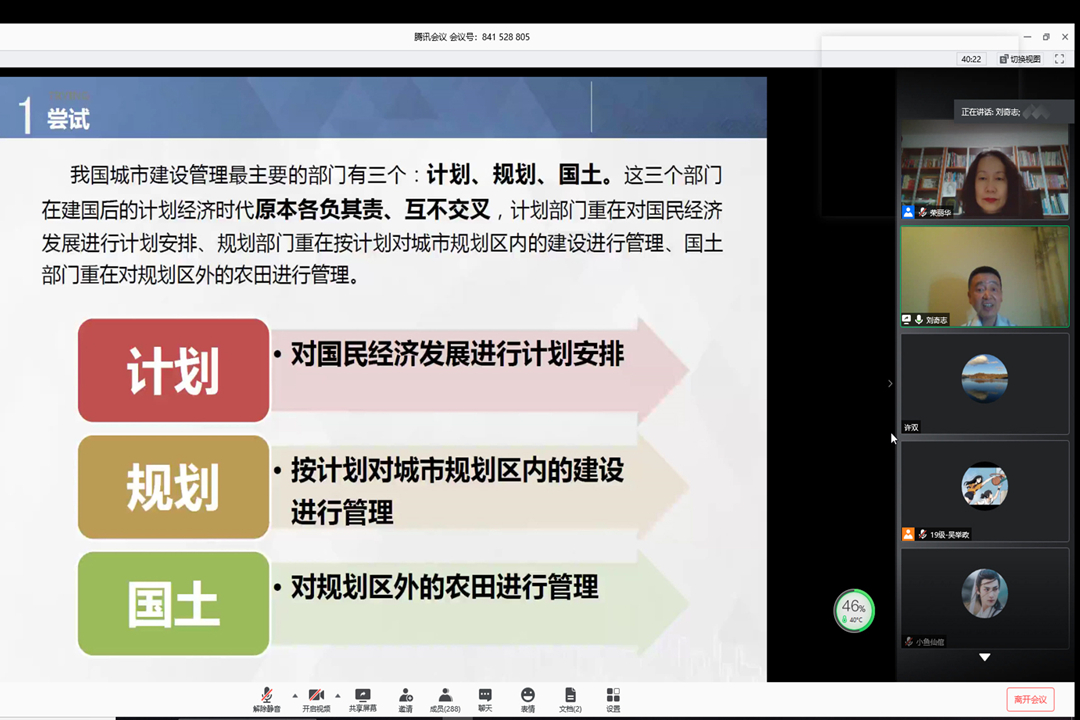
Task: Open the 表情 emoji reactions
Action: [x=527, y=698]
